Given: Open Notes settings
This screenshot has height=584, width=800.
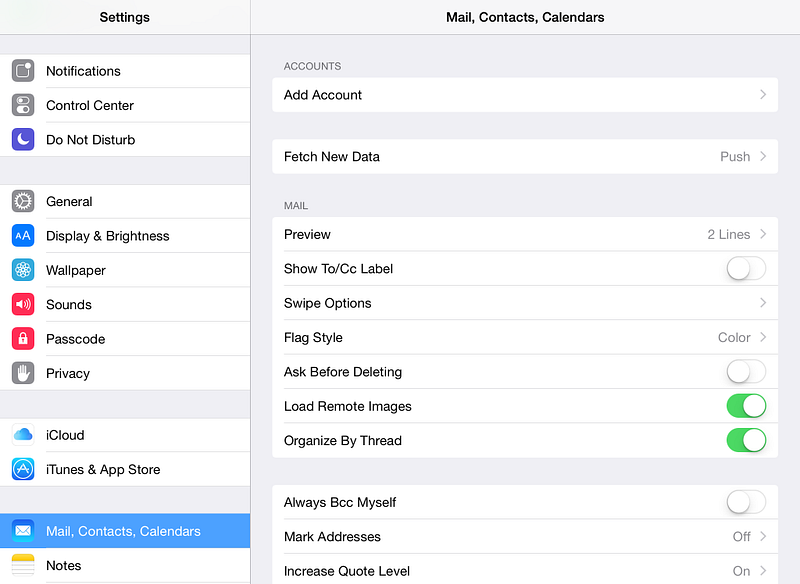Looking at the screenshot, I should (x=125, y=565).
